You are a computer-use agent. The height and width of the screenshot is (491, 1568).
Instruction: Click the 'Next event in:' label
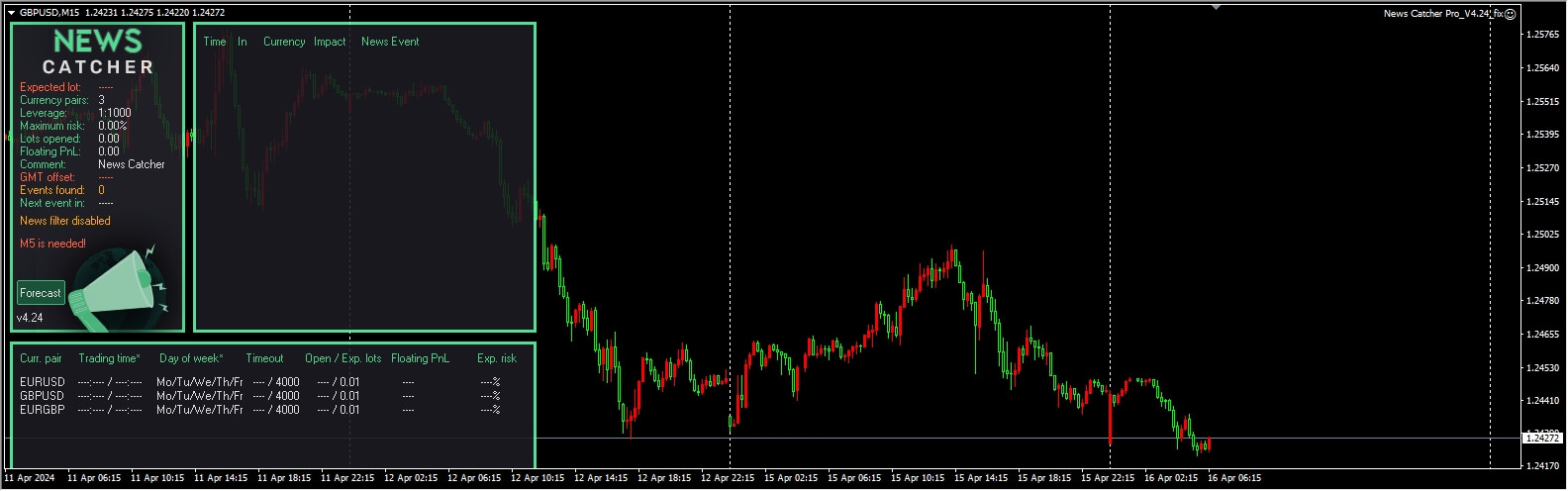click(52, 203)
